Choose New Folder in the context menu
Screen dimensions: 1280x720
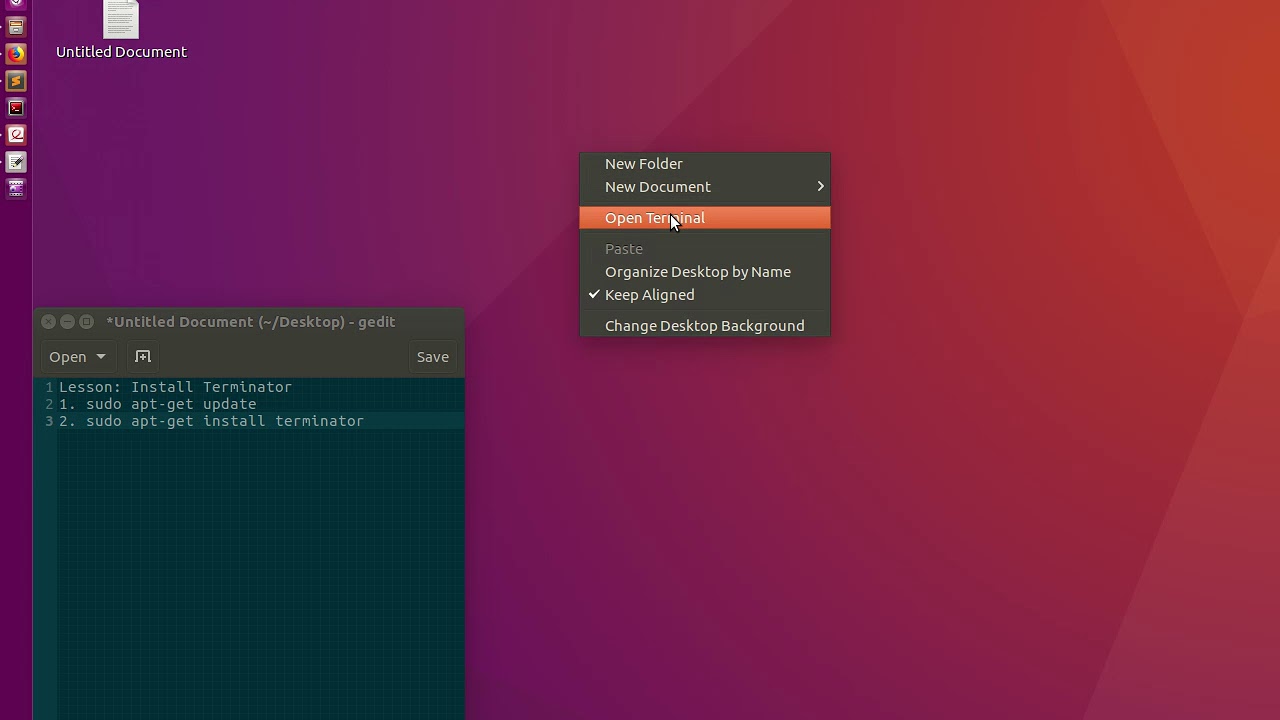point(705,164)
